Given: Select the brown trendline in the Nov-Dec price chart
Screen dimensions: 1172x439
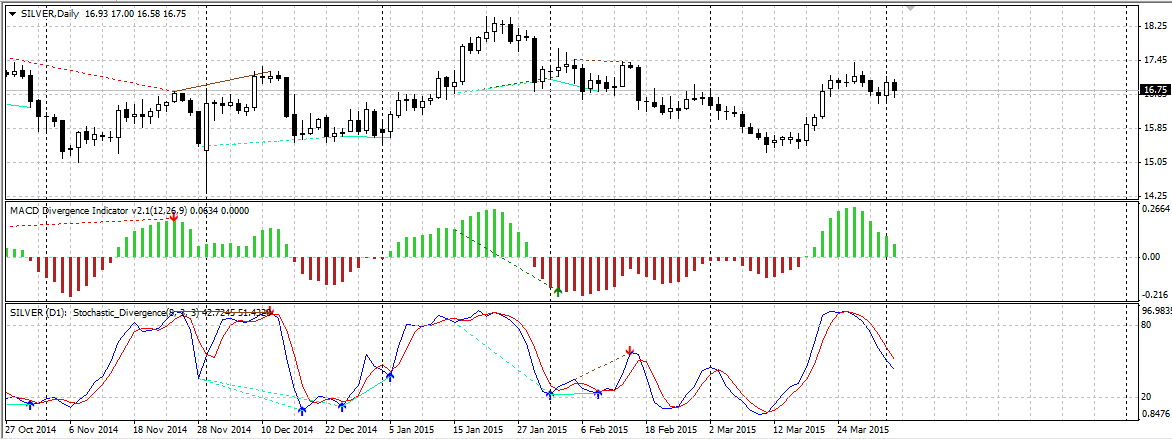Looking at the screenshot, I should click(x=221, y=83).
